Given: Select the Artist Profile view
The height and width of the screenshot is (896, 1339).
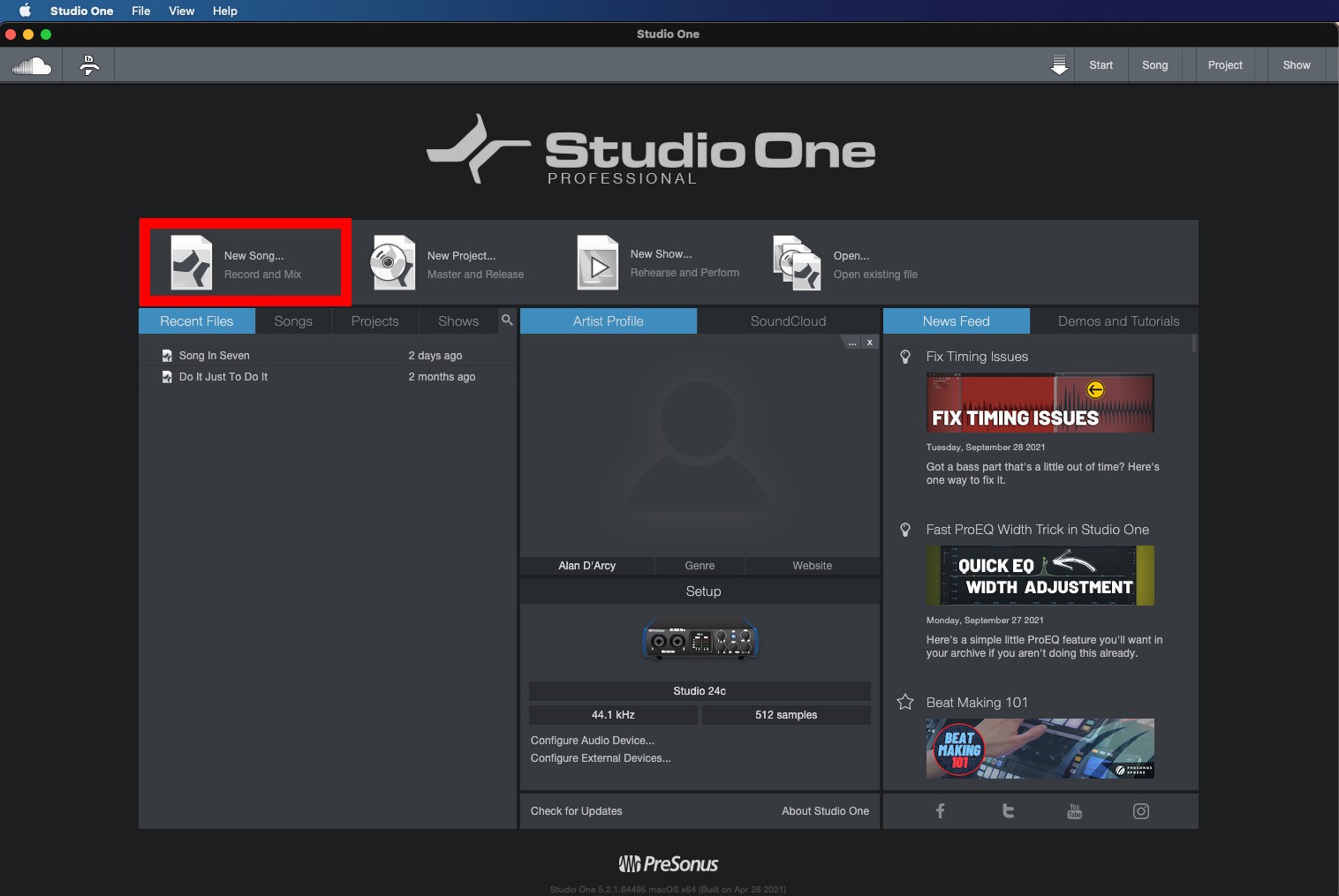Looking at the screenshot, I should coord(608,320).
